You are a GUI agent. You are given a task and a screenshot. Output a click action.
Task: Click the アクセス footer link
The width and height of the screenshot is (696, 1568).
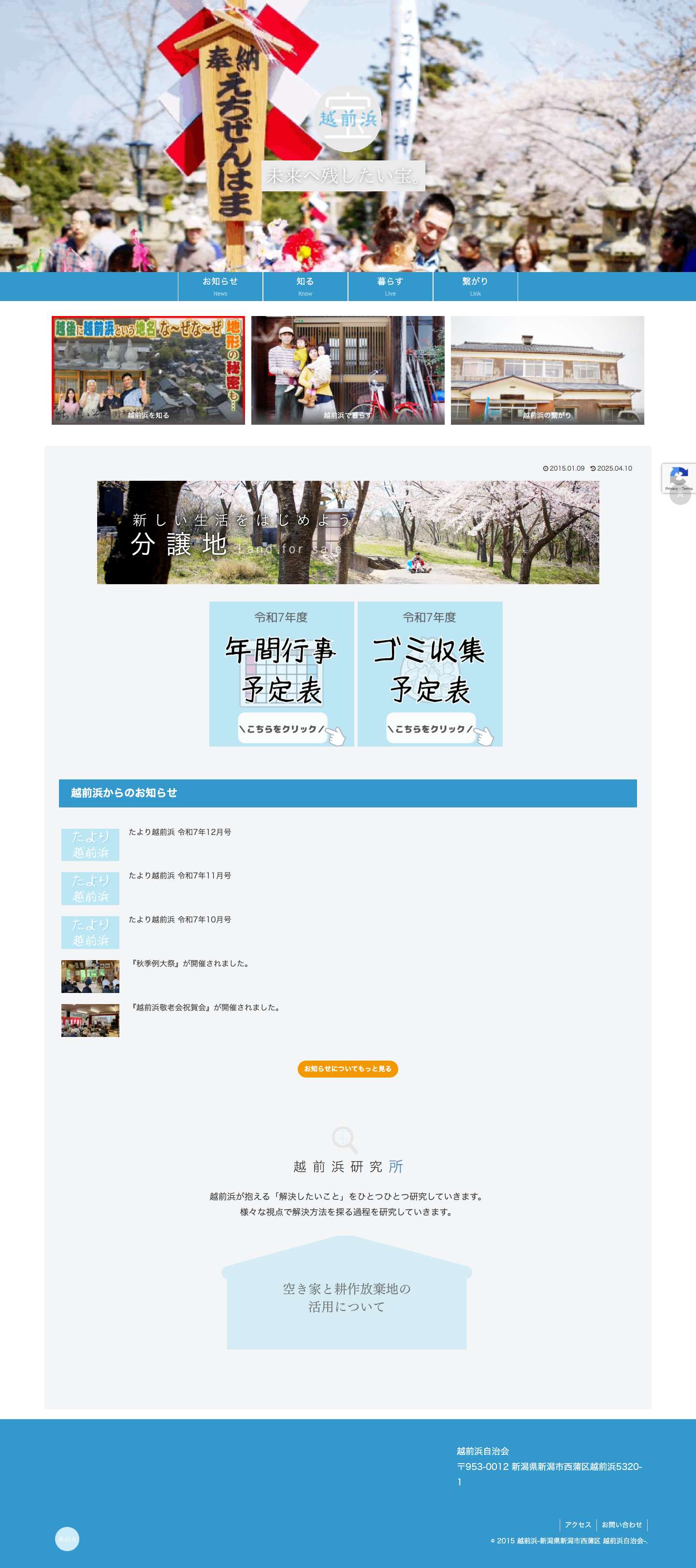[578, 1525]
